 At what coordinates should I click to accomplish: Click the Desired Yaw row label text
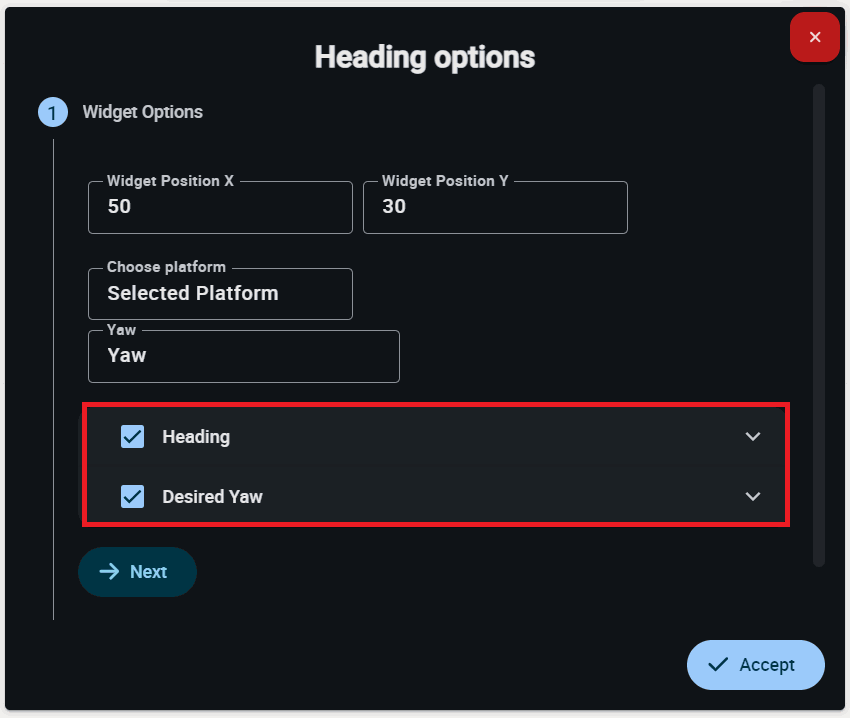212,497
